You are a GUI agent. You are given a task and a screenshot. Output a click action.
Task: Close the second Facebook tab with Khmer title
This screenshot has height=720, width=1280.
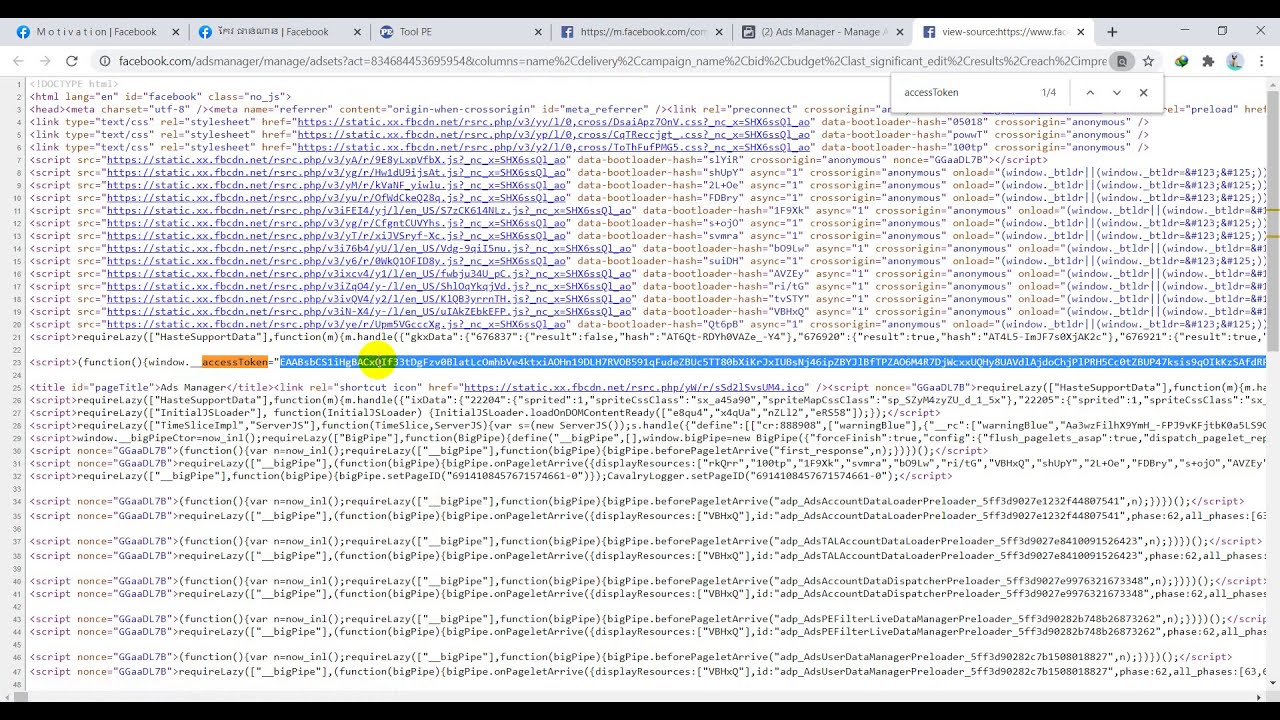coord(357,32)
